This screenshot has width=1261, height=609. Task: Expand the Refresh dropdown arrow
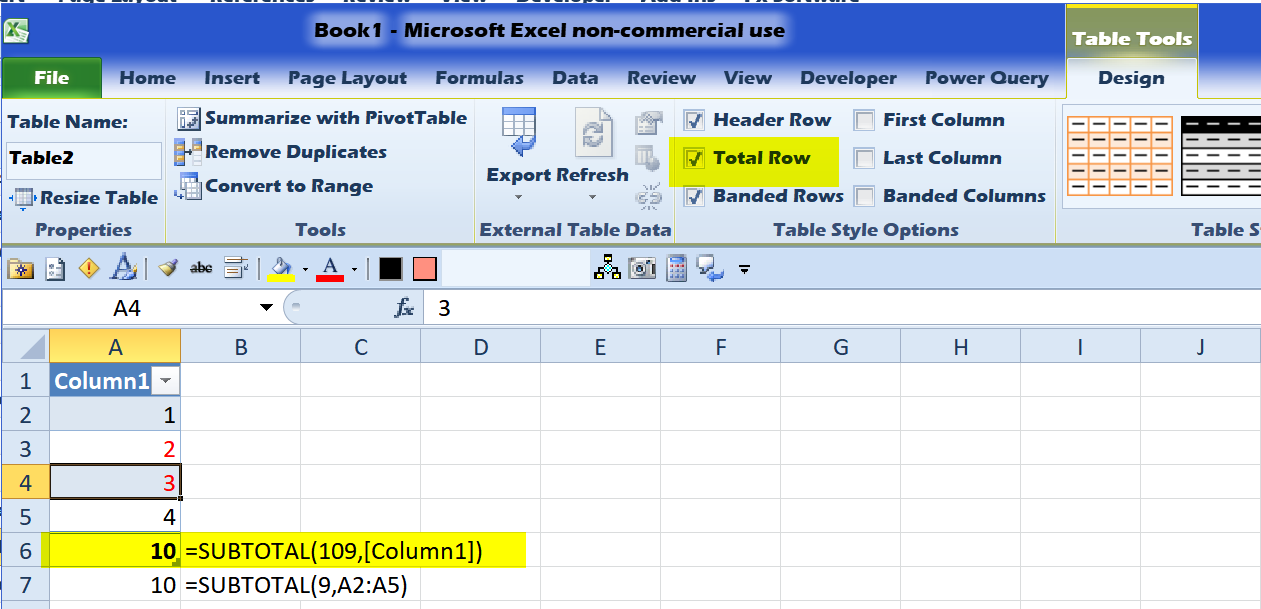click(x=593, y=197)
